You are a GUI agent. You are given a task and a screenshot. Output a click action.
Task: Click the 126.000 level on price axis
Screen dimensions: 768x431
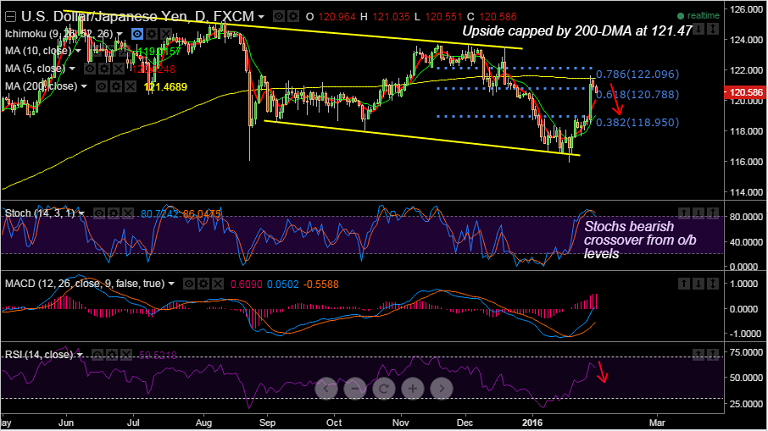coord(745,9)
